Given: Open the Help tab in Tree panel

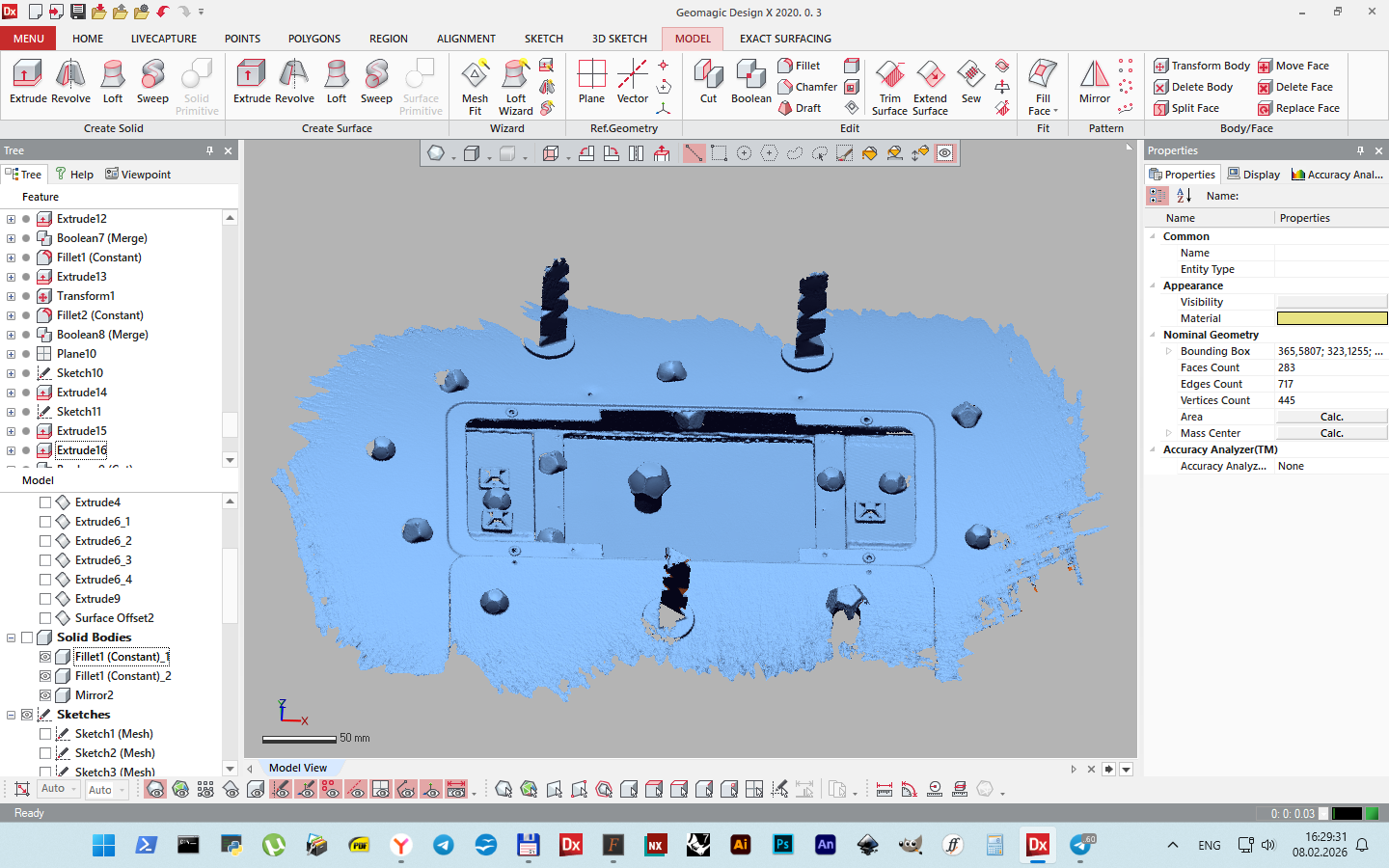Looking at the screenshot, I should [74, 175].
